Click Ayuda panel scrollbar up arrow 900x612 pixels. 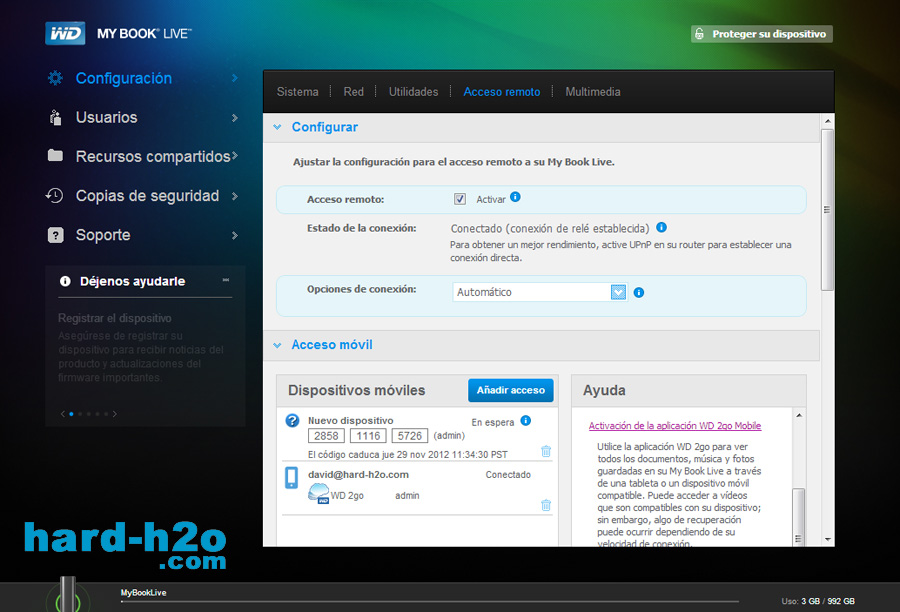click(x=799, y=415)
